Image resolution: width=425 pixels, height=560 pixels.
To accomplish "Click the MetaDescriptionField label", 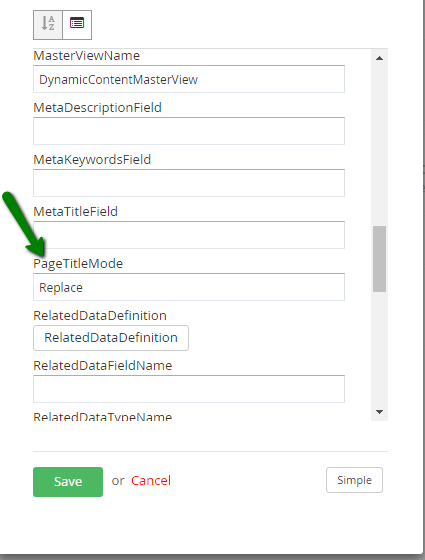I will (x=98, y=108).
